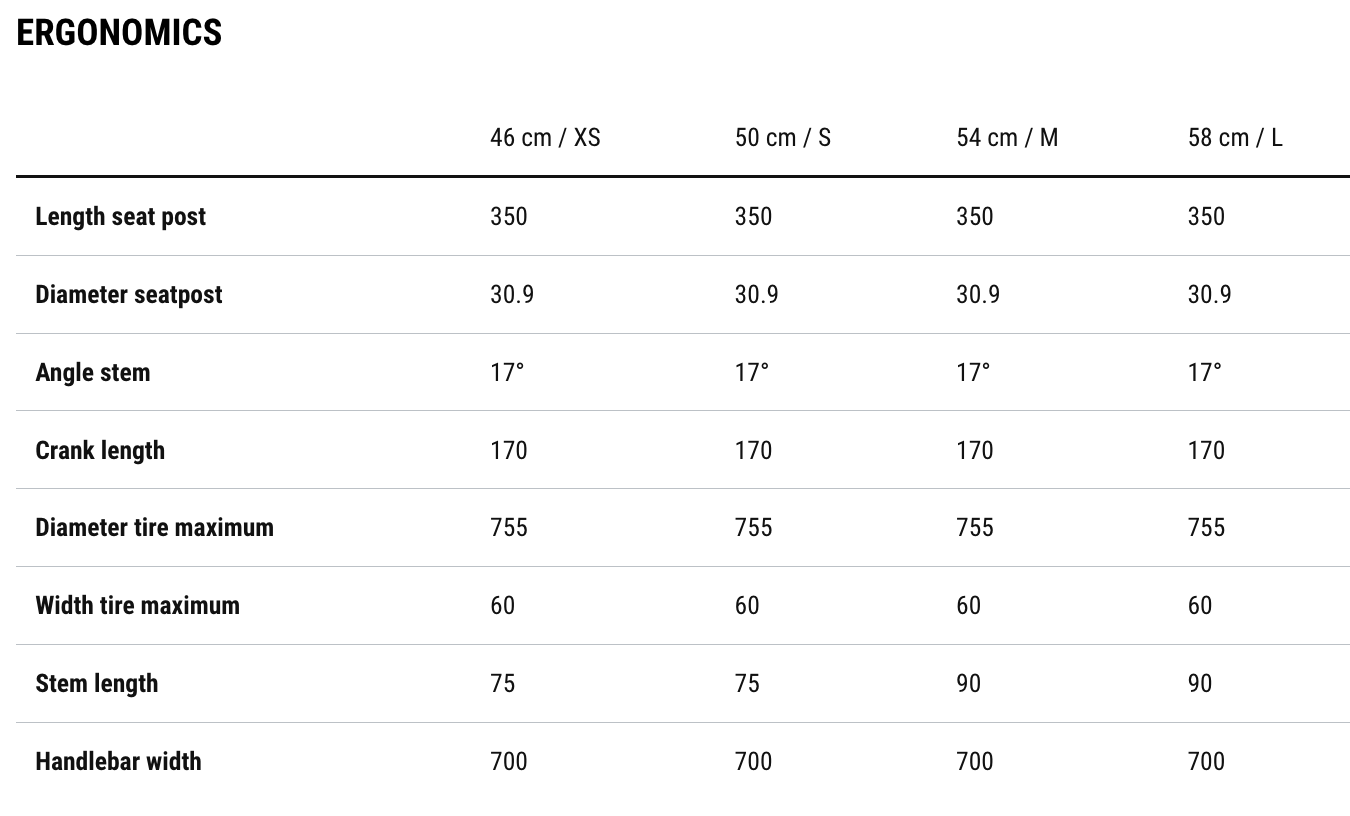Click the Diameter seatpost row label

(128, 294)
